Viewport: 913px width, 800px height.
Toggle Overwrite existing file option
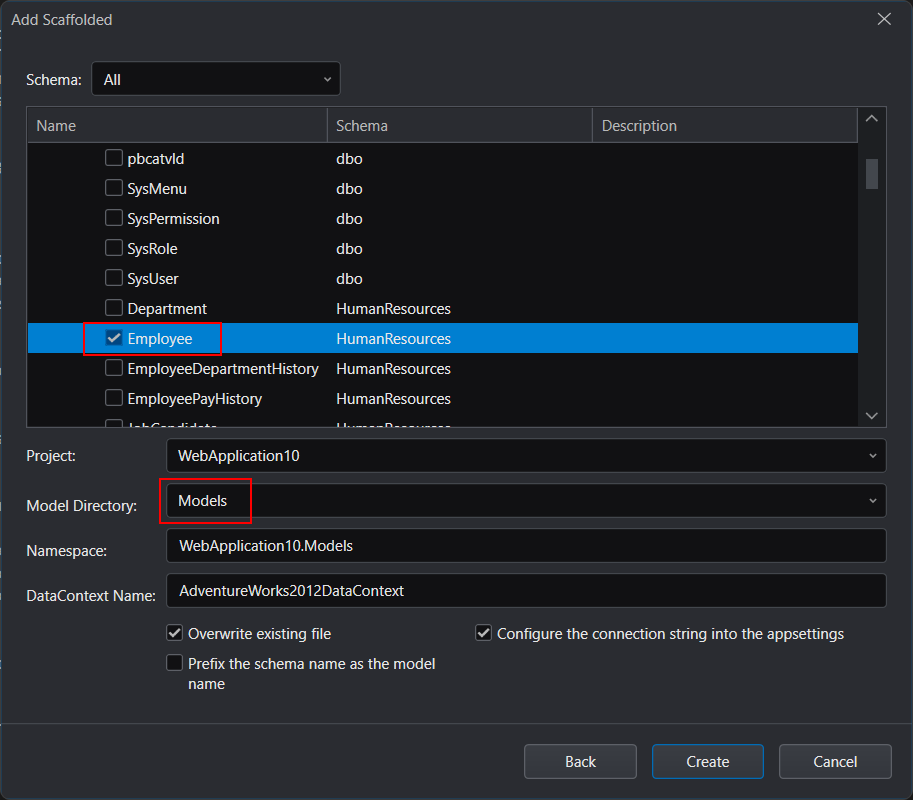point(174,633)
